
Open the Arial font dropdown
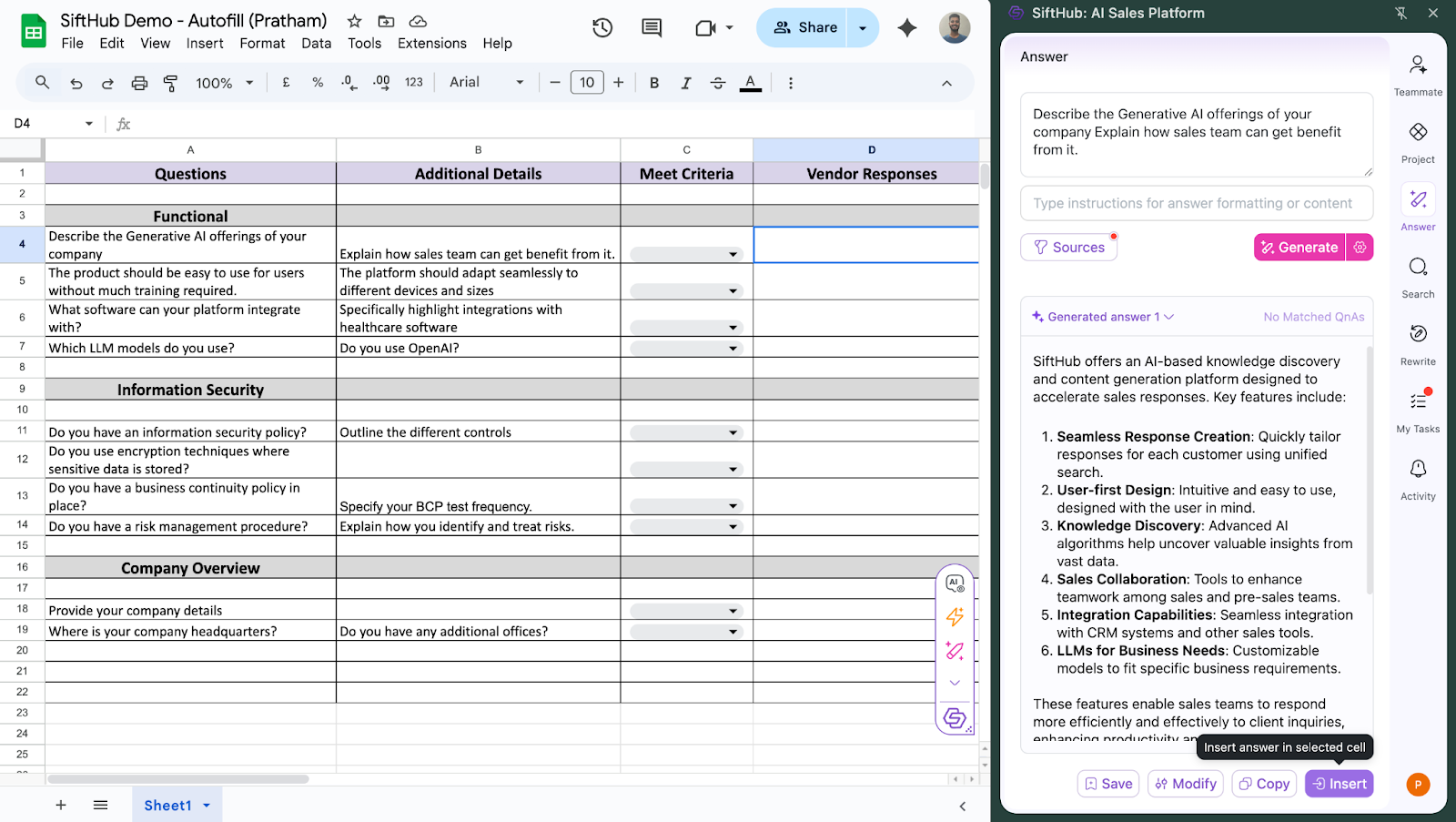(x=486, y=83)
